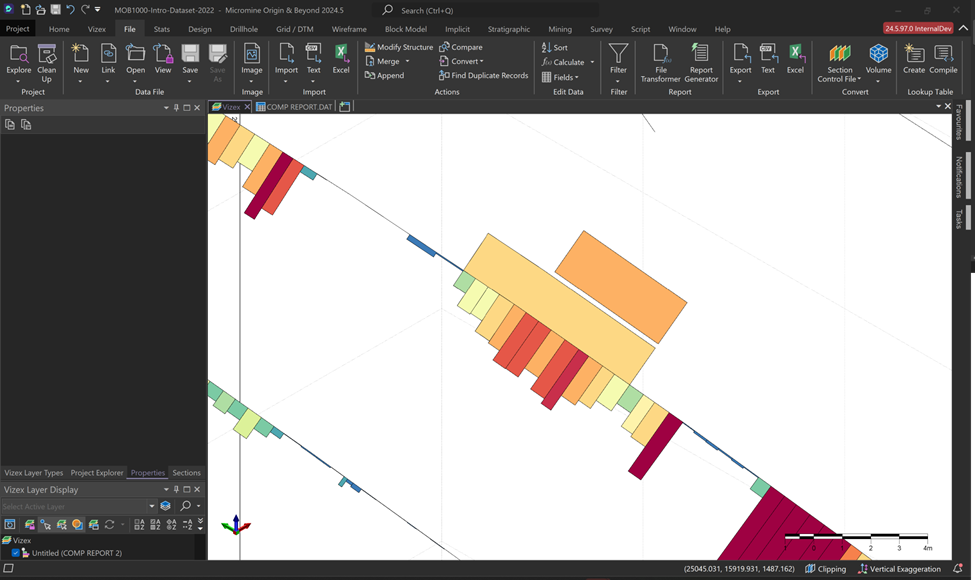Click the Volume convert icon
The height and width of the screenshot is (580, 975).
click(878, 58)
